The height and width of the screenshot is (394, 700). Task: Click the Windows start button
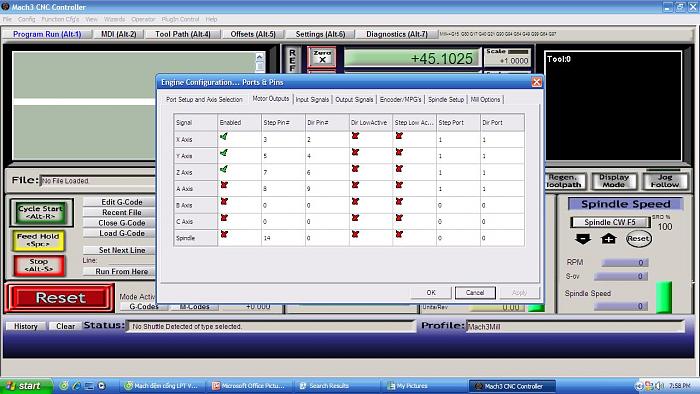point(26,386)
